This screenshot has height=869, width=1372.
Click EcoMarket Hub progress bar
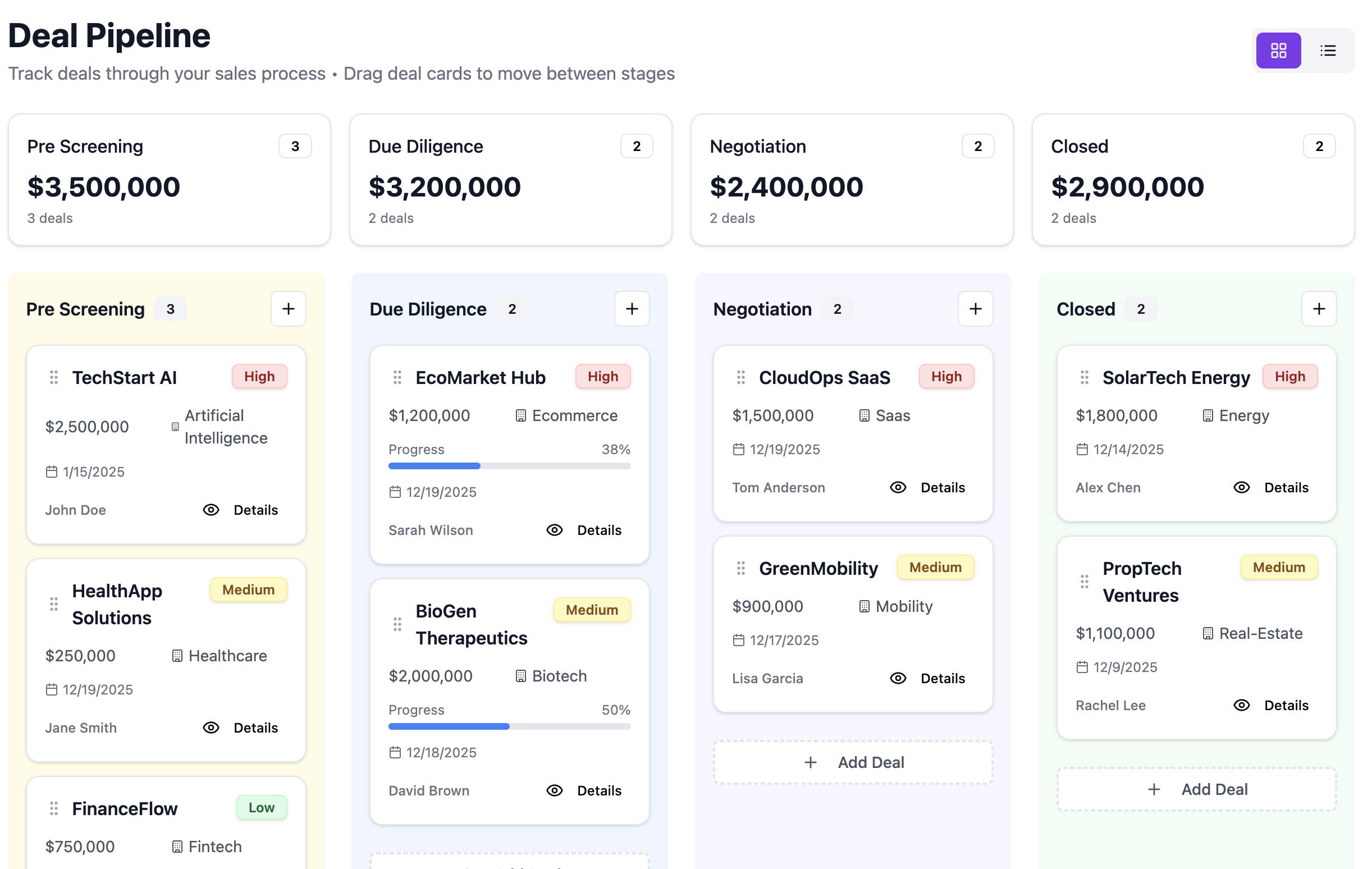(x=509, y=466)
